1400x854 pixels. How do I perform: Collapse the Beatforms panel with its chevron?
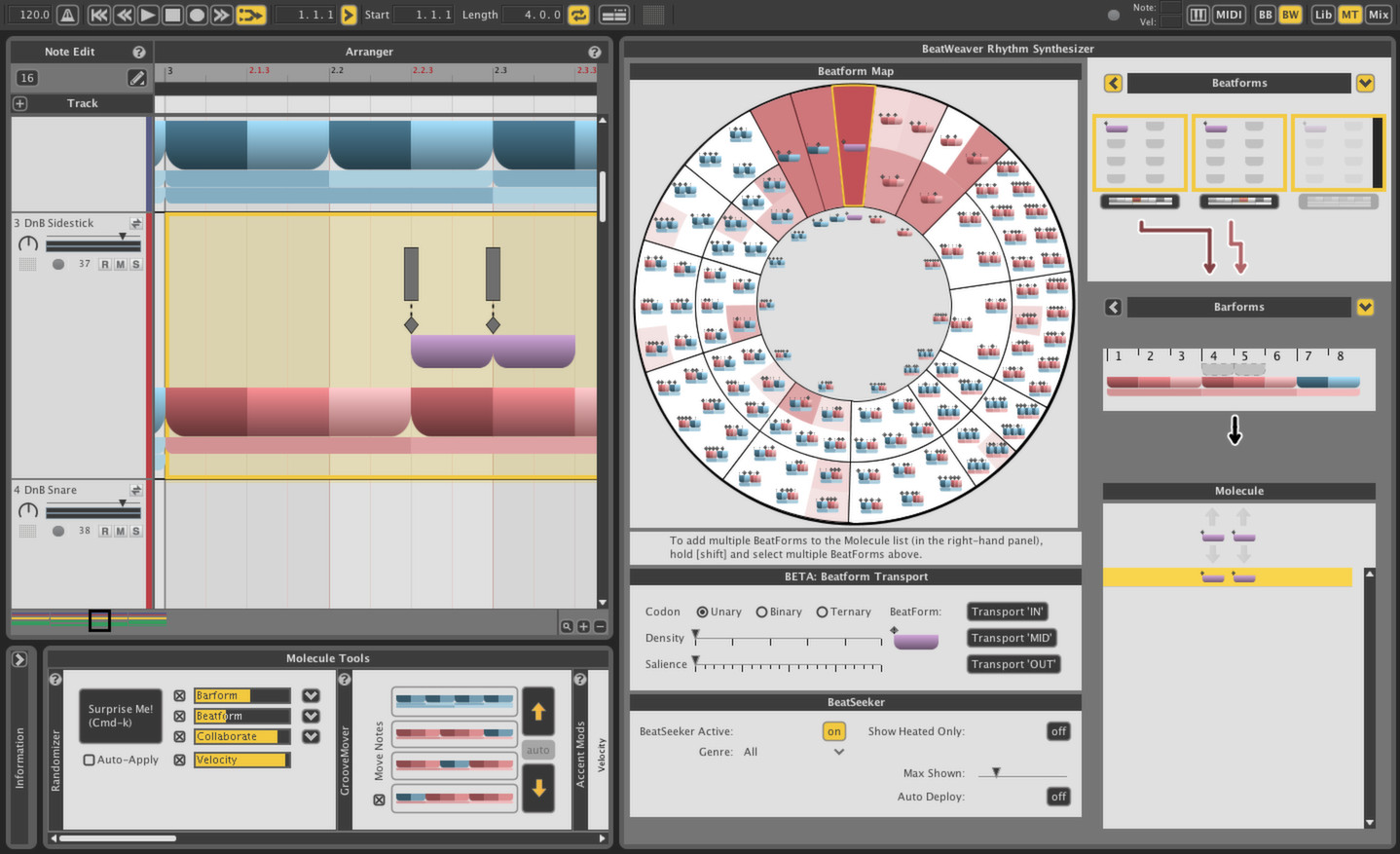1365,83
